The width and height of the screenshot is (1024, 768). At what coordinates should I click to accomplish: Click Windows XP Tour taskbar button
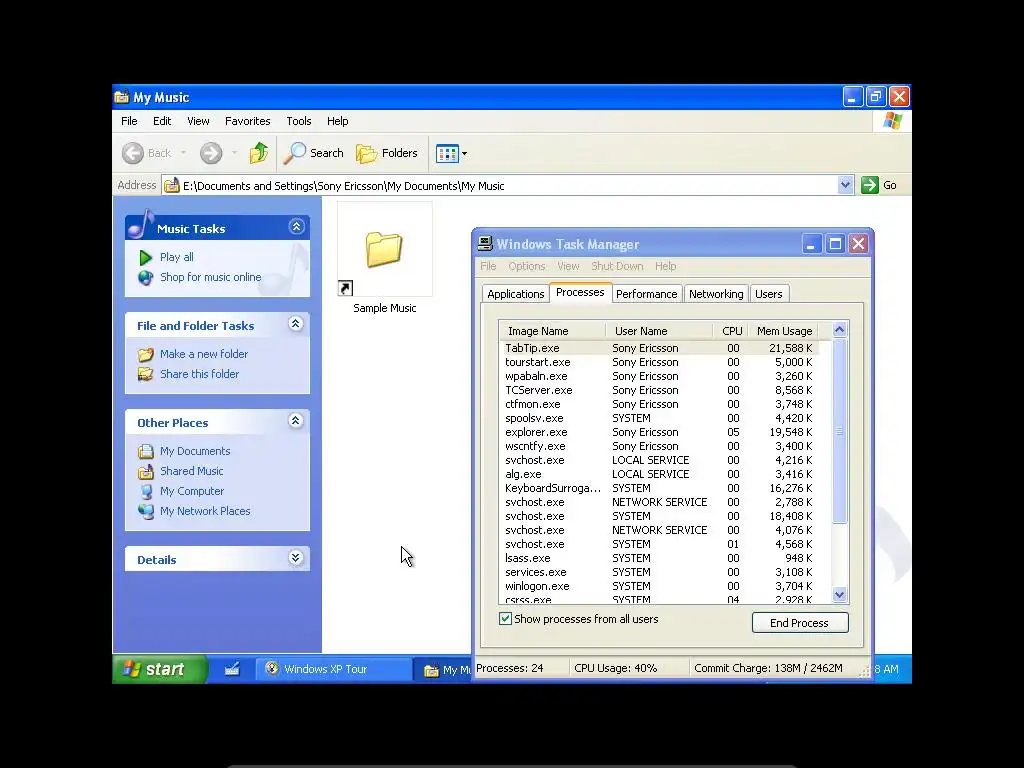tap(333, 669)
